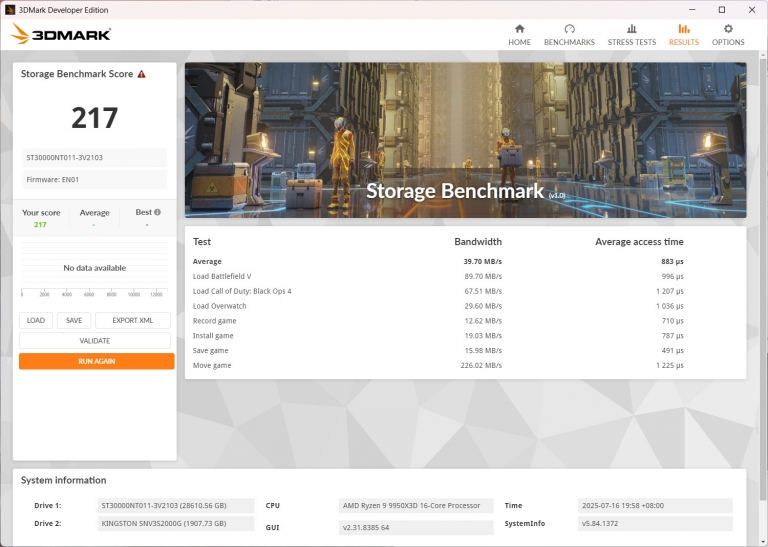Click Drive 1 value ST30000NT011-3V2103 (28610.56 GB)
768x547 pixels.
pos(176,505)
